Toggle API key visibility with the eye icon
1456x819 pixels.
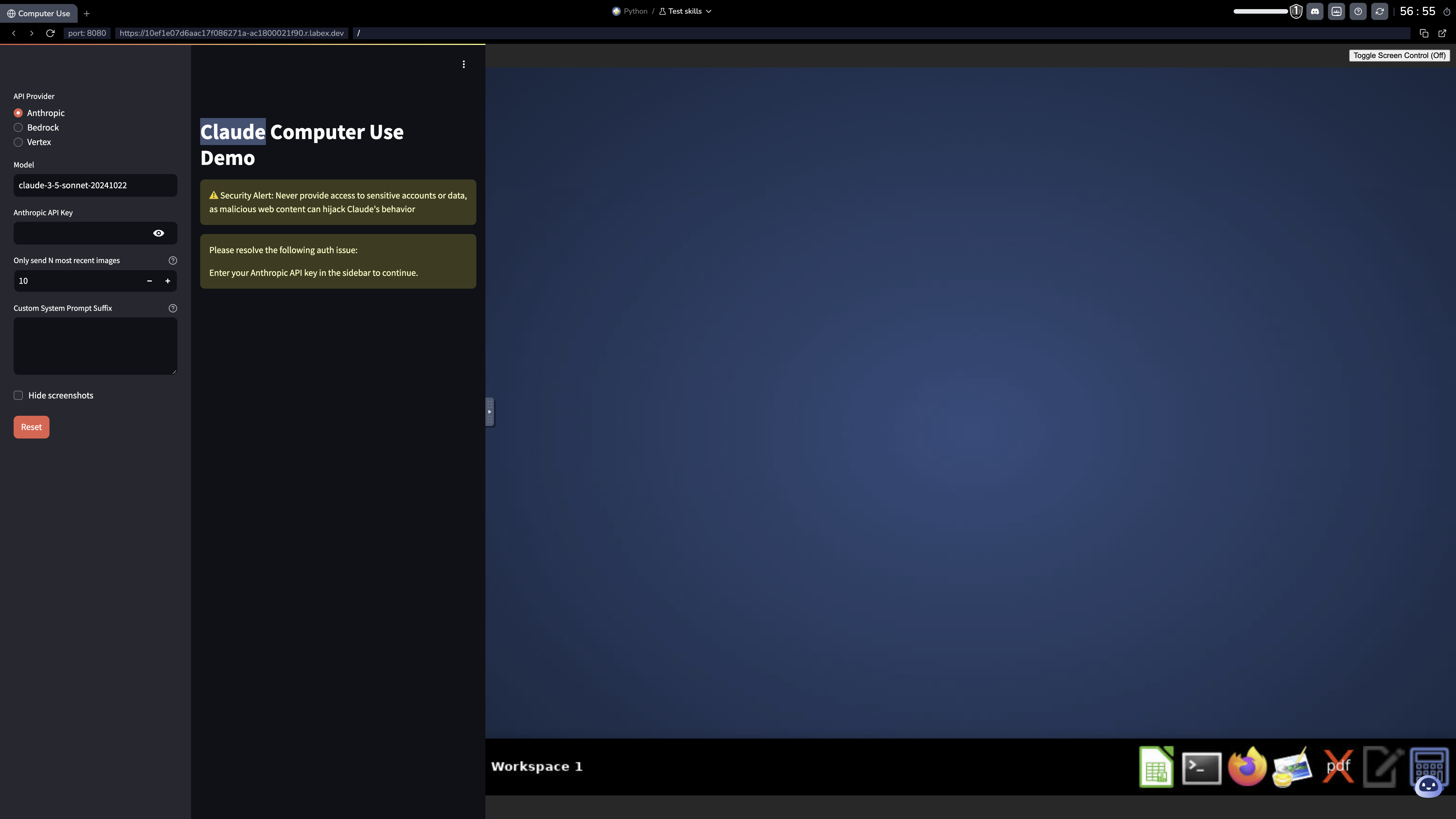coord(158,233)
